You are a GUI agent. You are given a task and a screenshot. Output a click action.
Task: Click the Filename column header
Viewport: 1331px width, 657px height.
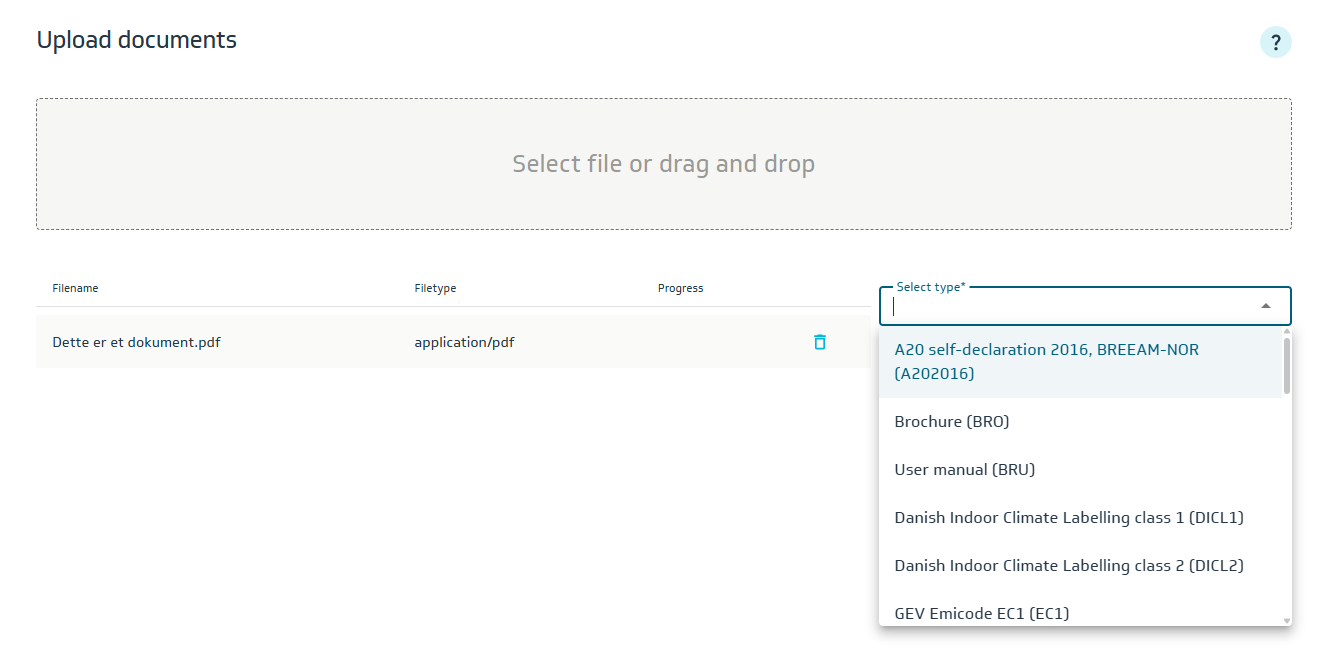click(x=75, y=288)
